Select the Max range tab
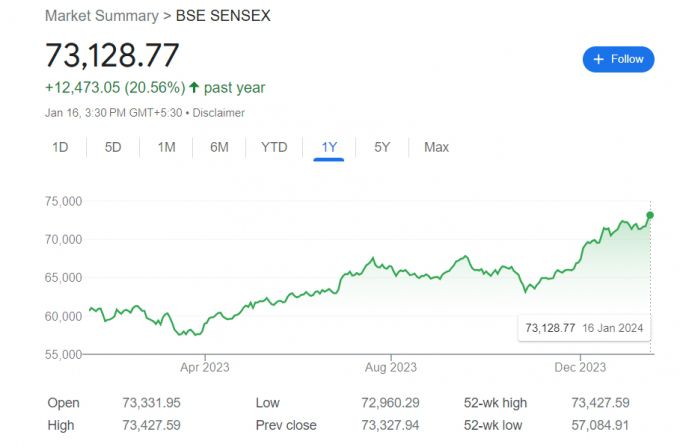 click(x=436, y=147)
